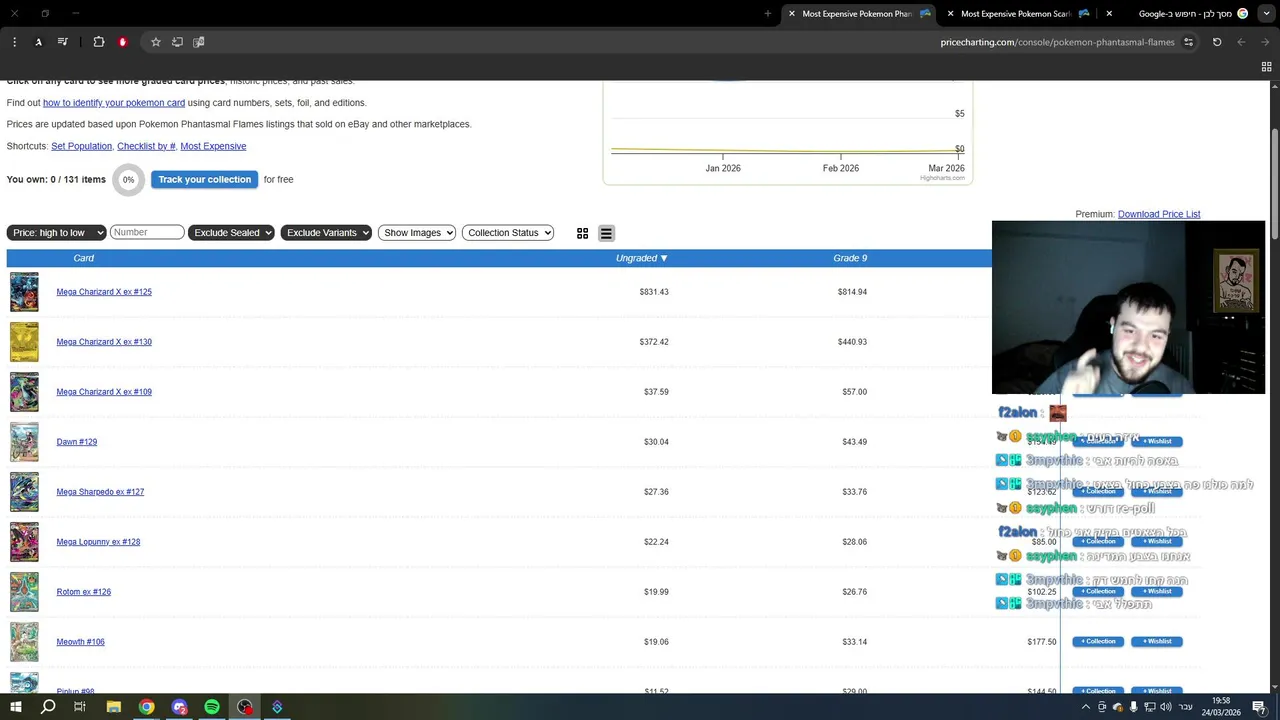The image size is (1280, 720).
Task: Open the Set Population shortcut
Action: (81, 146)
